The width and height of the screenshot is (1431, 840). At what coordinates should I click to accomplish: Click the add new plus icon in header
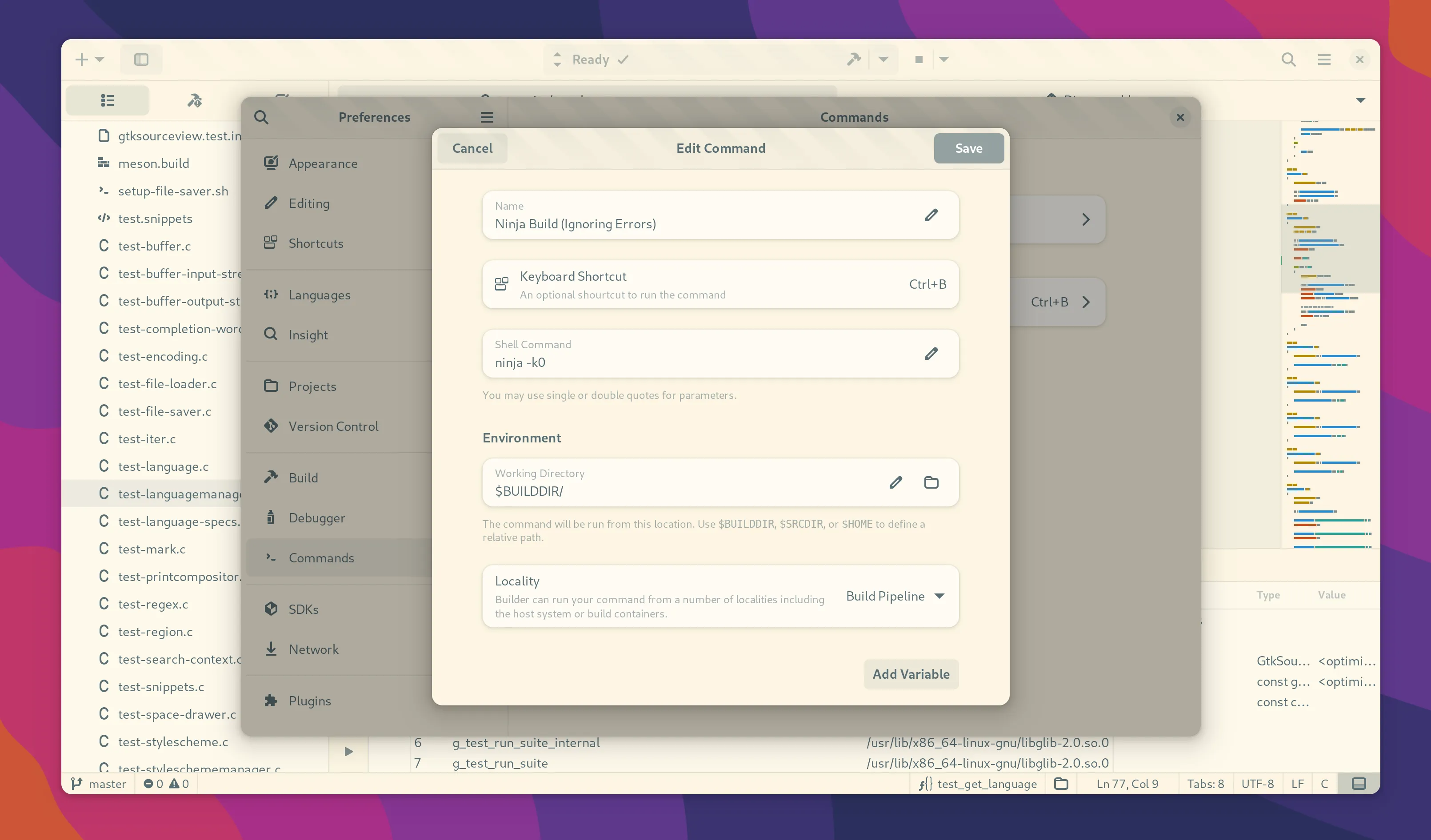pos(82,59)
